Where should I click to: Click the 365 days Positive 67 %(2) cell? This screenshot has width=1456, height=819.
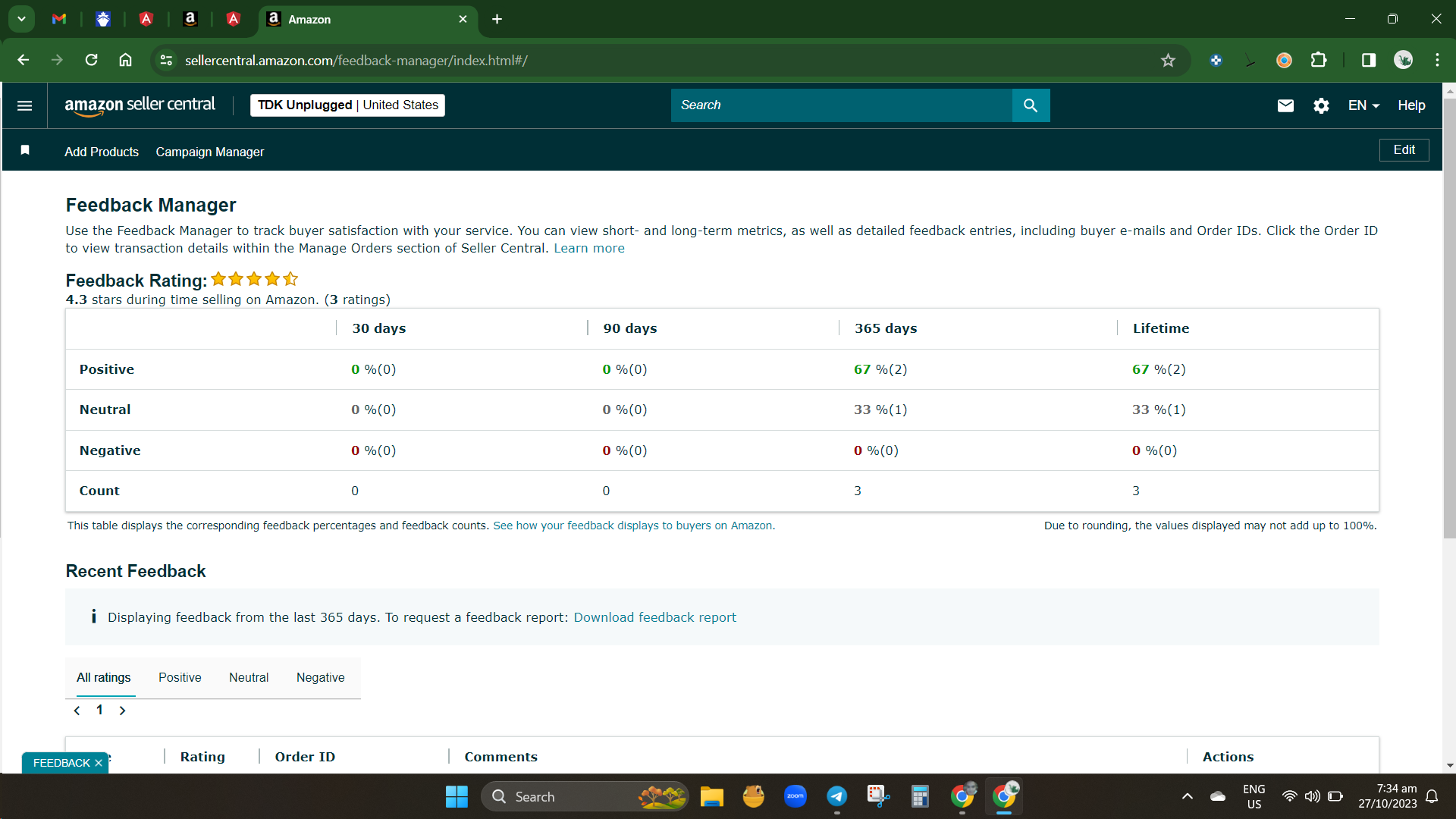(880, 369)
